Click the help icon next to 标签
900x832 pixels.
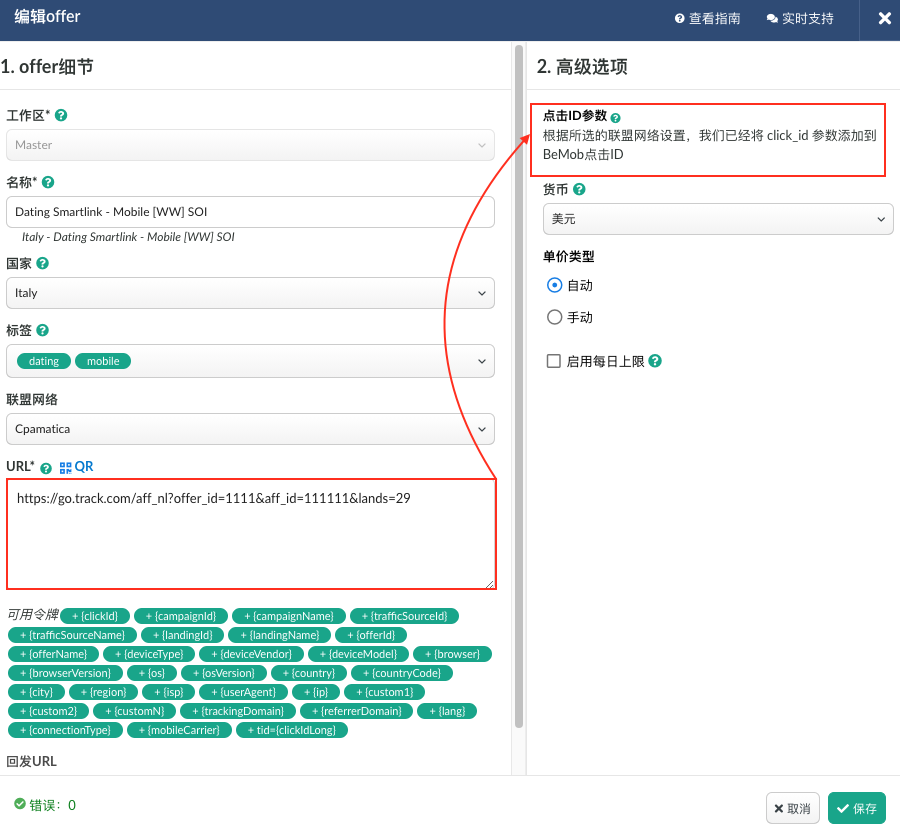point(43,330)
